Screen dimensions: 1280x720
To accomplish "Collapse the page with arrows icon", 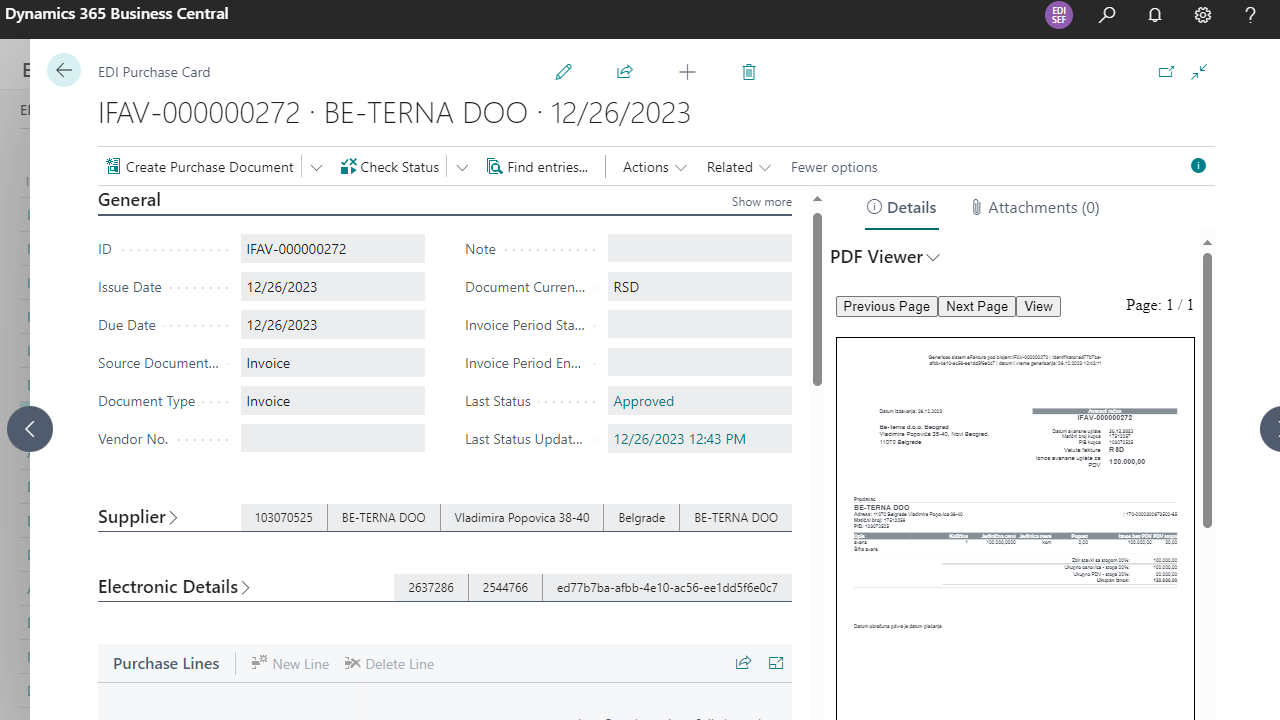I will pos(1200,72).
